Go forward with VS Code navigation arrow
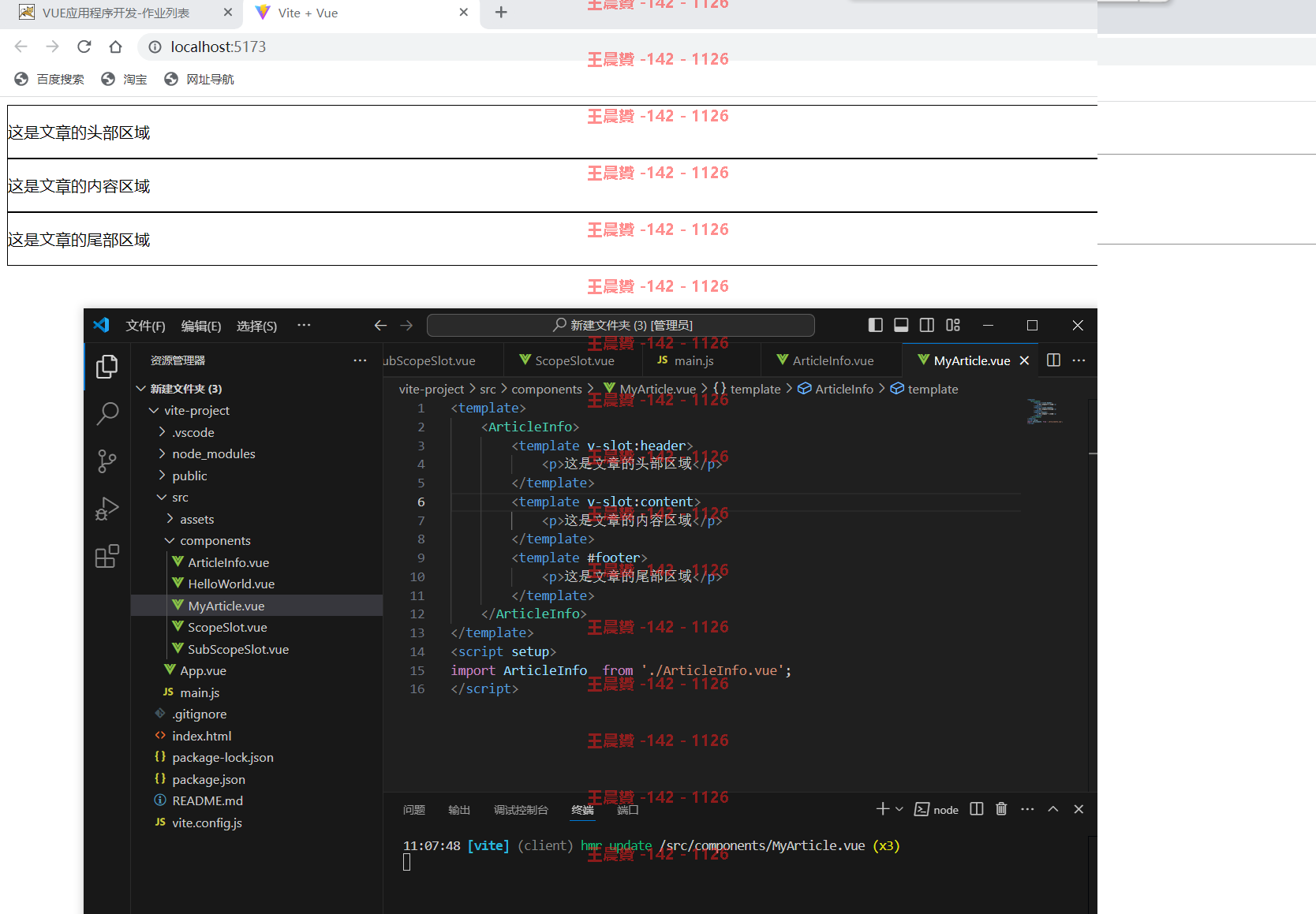The width and height of the screenshot is (1316, 914). [x=406, y=325]
